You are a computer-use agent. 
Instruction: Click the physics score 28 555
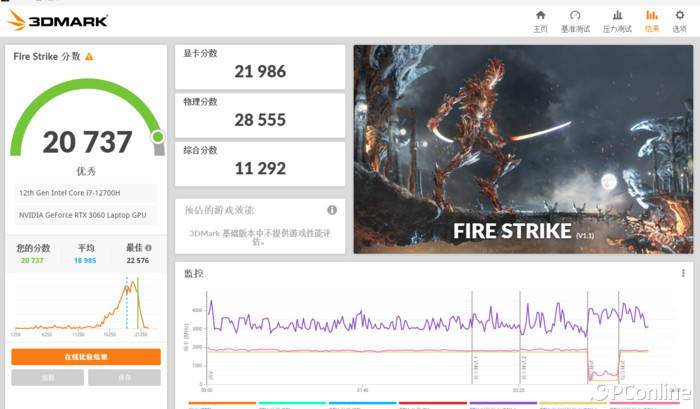pyautogui.click(x=260, y=120)
